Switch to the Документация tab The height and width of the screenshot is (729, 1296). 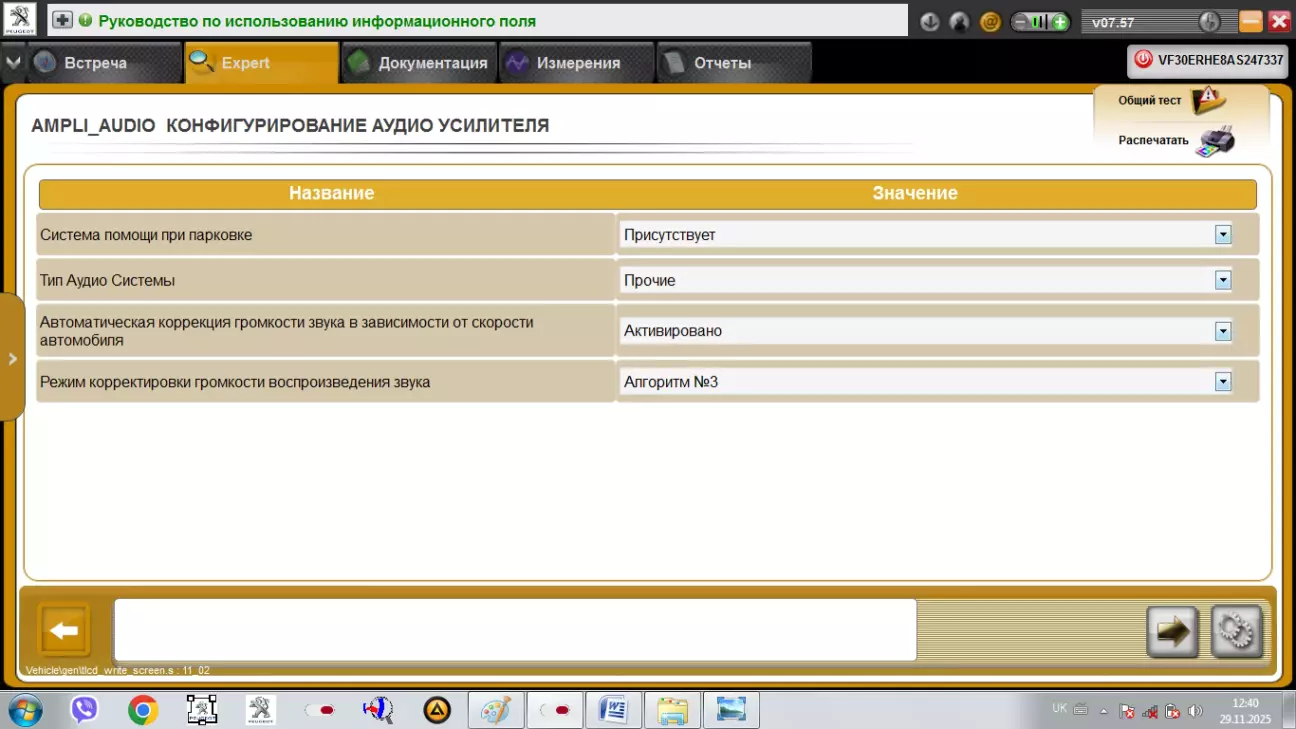(420, 63)
